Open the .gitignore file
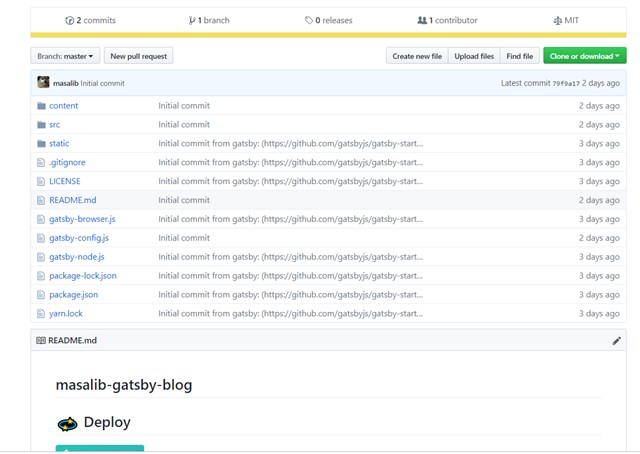Screen dimensions: 640x454 (x=67, y=162)
